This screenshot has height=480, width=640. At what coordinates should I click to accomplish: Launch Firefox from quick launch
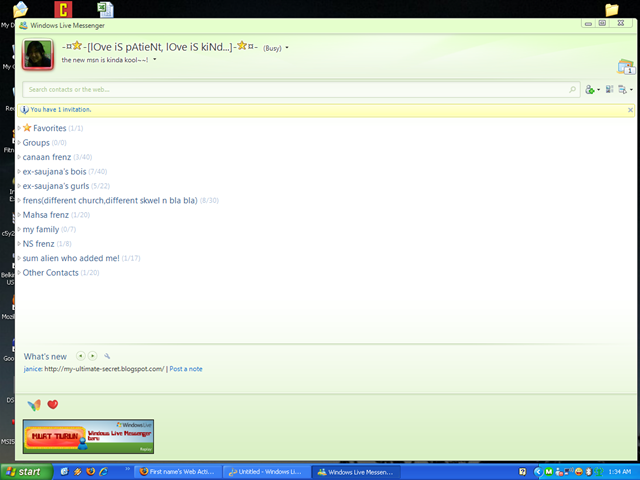[91, 471]
